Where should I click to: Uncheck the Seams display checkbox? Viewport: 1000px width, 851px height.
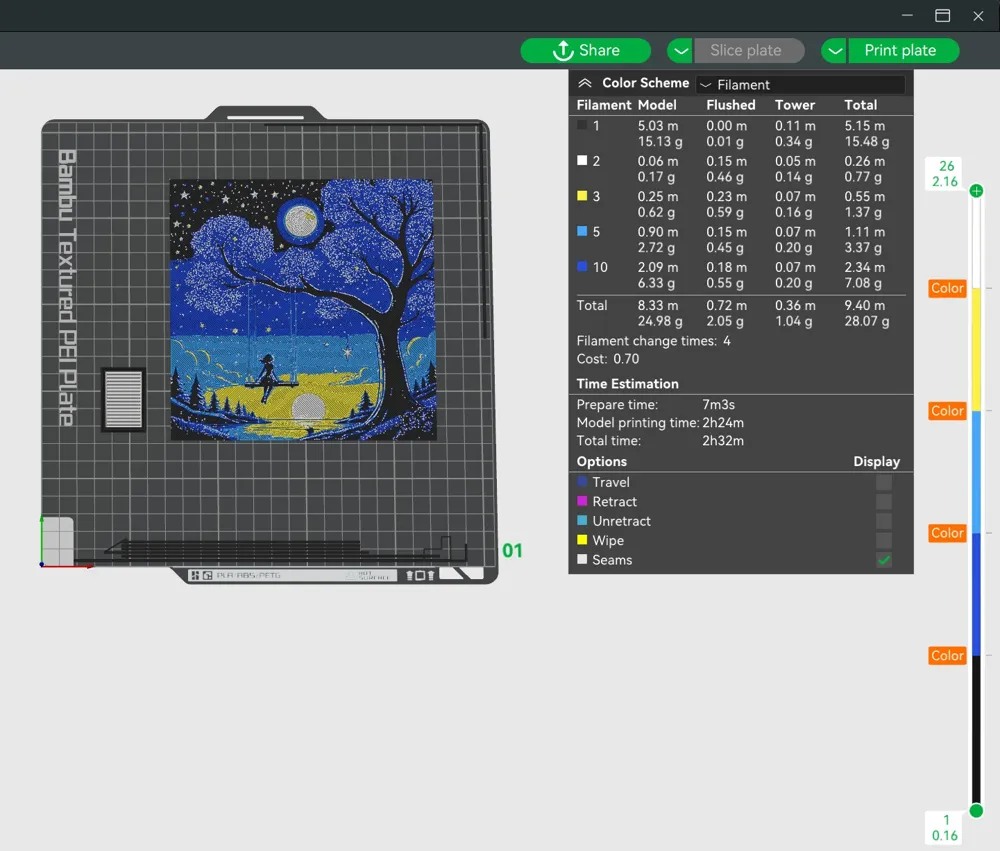tap(883, 560)
